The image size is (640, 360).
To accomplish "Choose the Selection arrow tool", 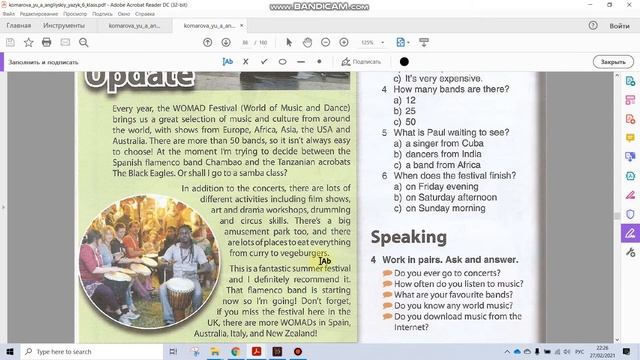I will coord(289,42).
